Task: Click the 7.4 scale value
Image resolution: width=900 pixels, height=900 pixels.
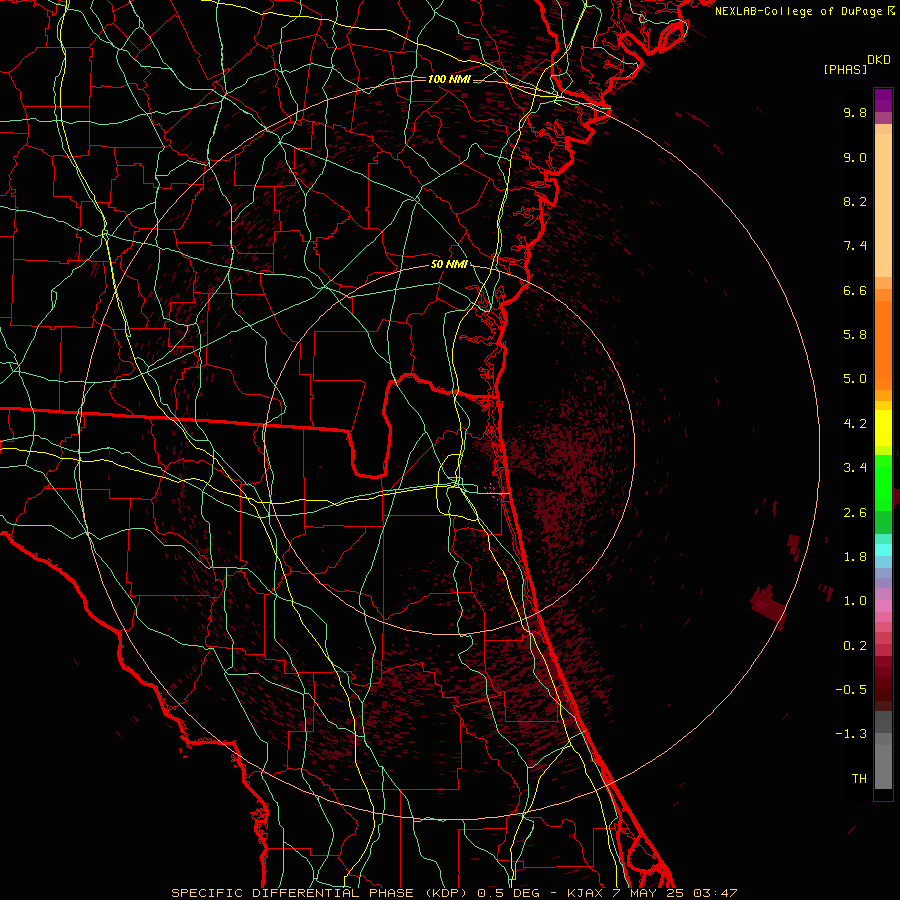Action: [x=855, y=246]
